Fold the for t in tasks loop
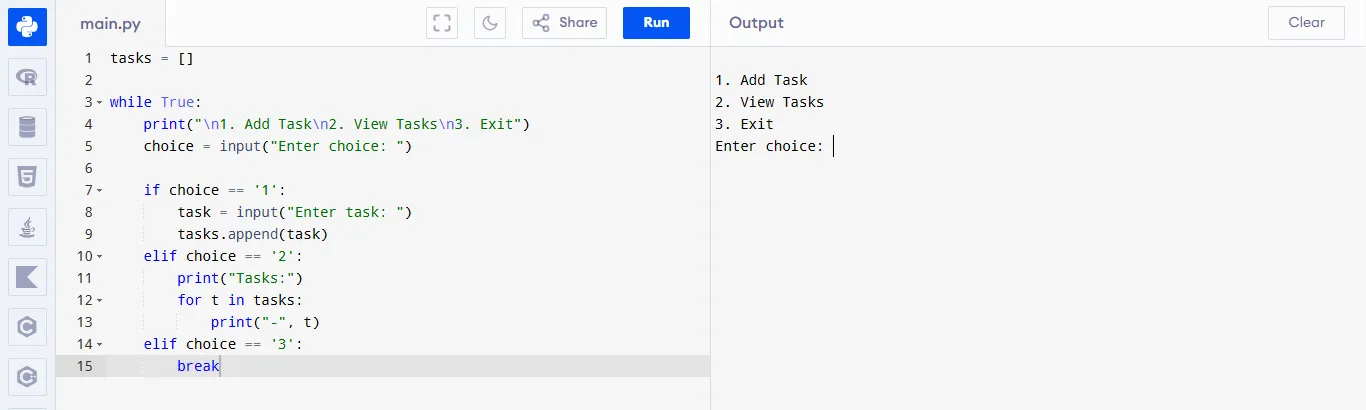The width and height of the screenshot is (1366, 410). (100, 300)
